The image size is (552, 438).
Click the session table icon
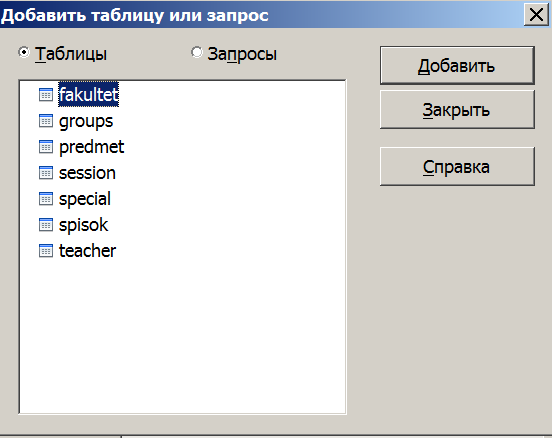tap(46, 173)
